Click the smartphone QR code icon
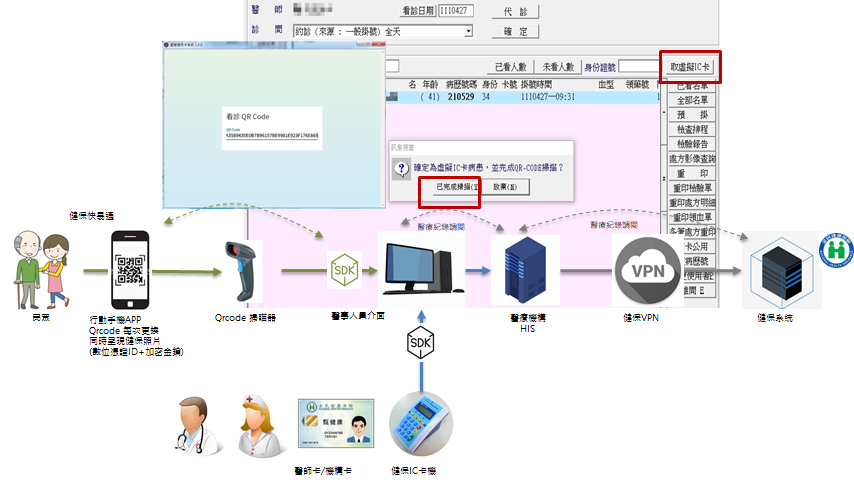 tap(130, 270)
